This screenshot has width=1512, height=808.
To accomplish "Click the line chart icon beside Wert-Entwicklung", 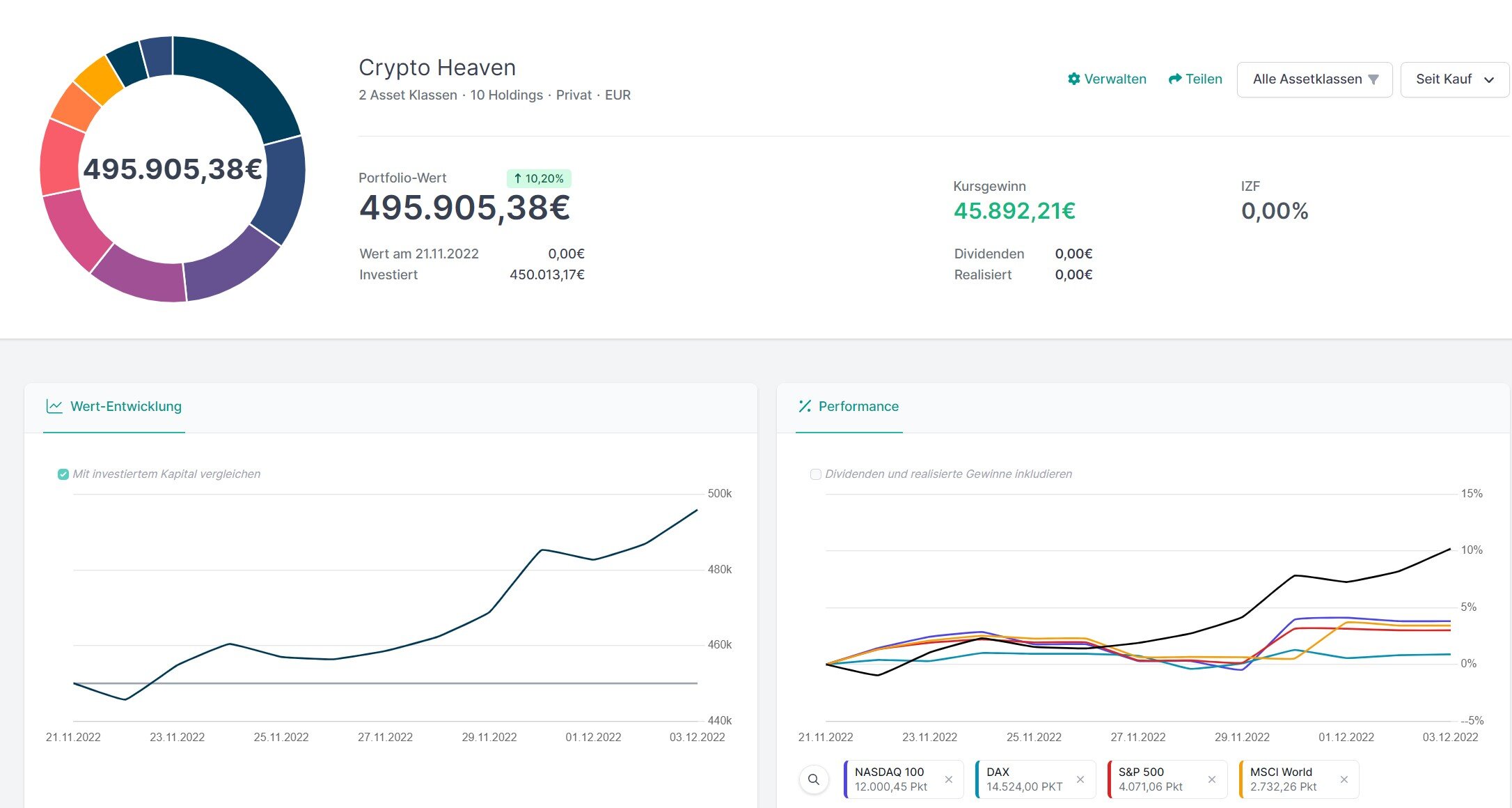I will (x=54, y=406).
